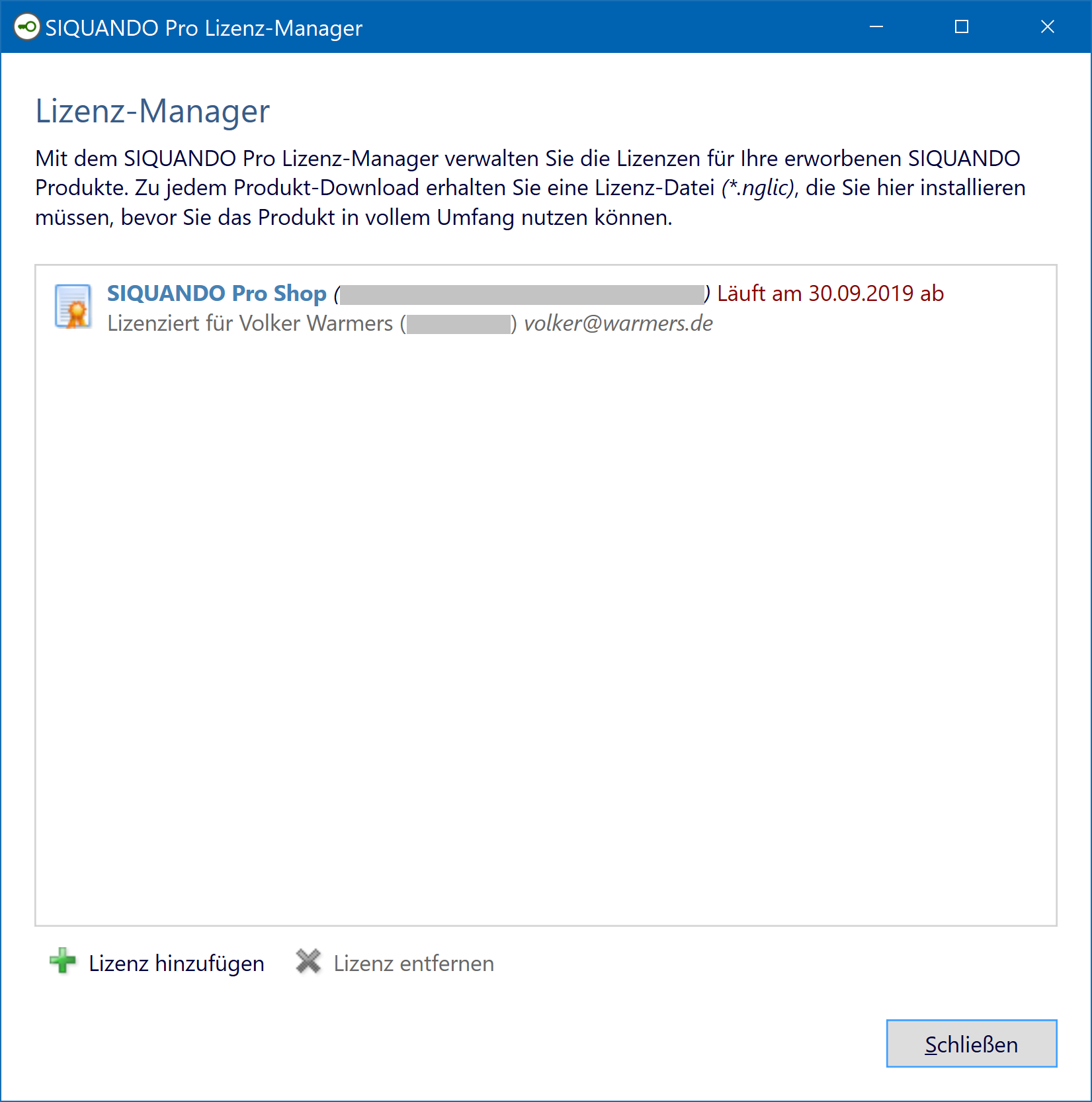Minimize the Lizenz-Manager window
This screenshot has width=1092, height=1102.
pos(876,26)
